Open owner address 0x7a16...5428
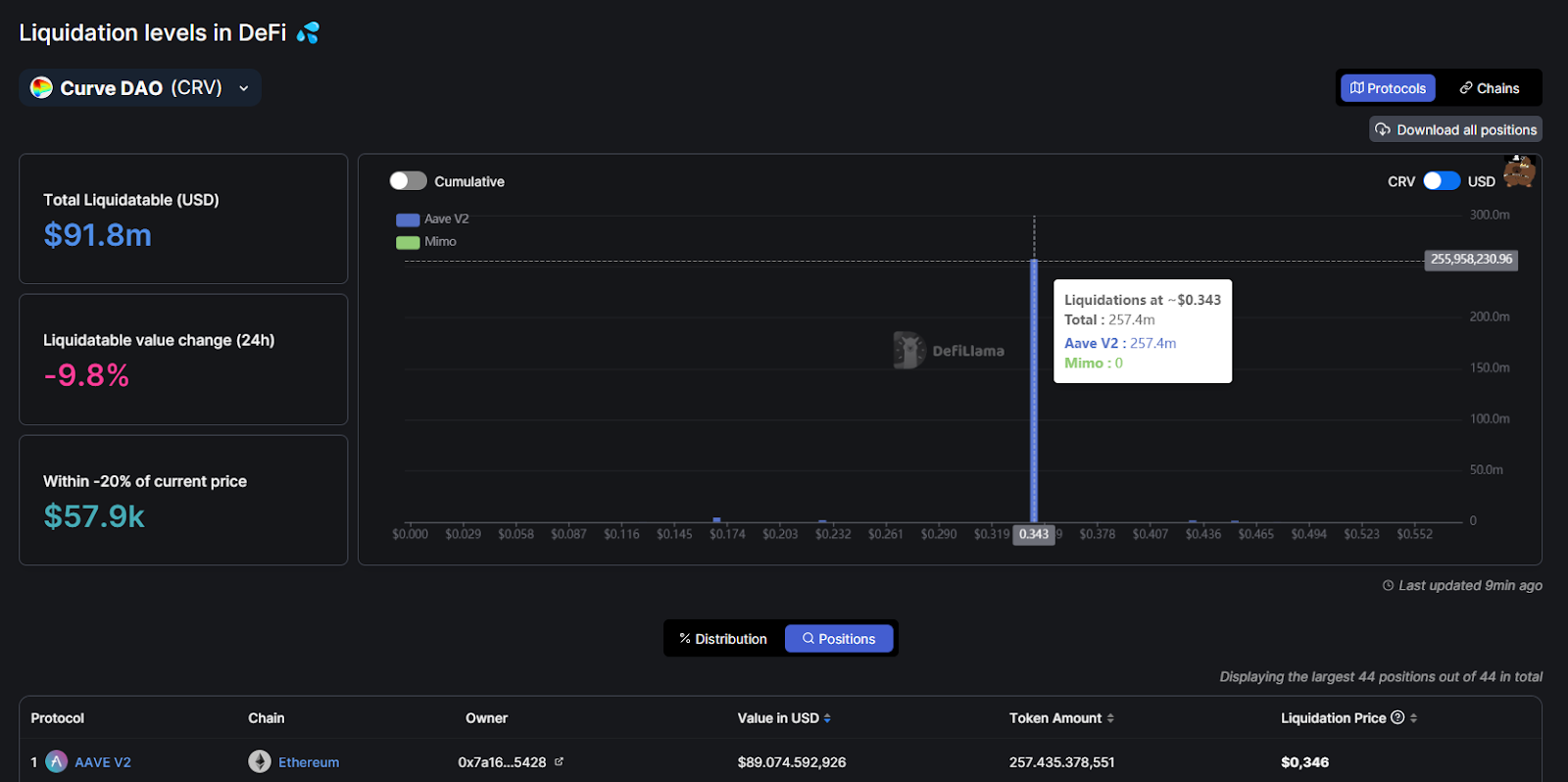The height and width of the screenshot is (782, 1568). 502,762
